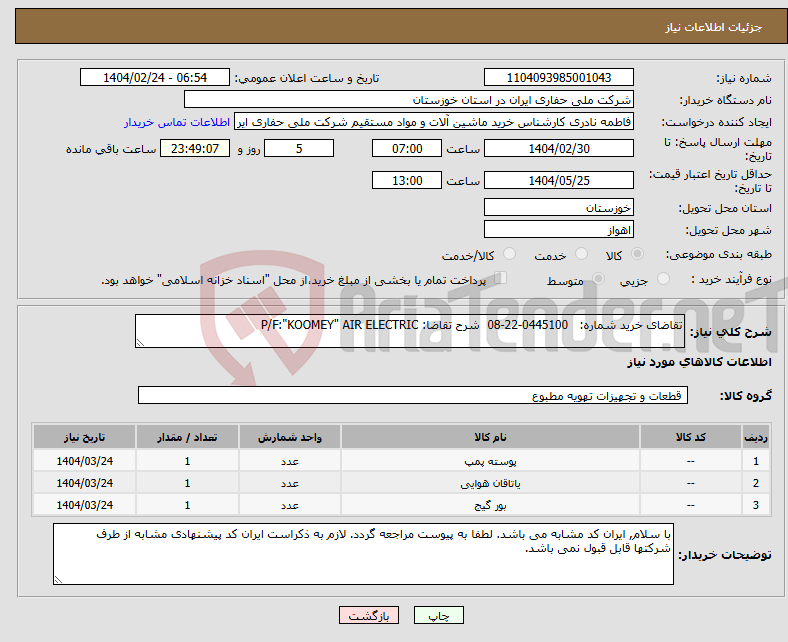Click the ردیف column header
The width and height of the screenshot is (788, 642).
tap(756, 437)
